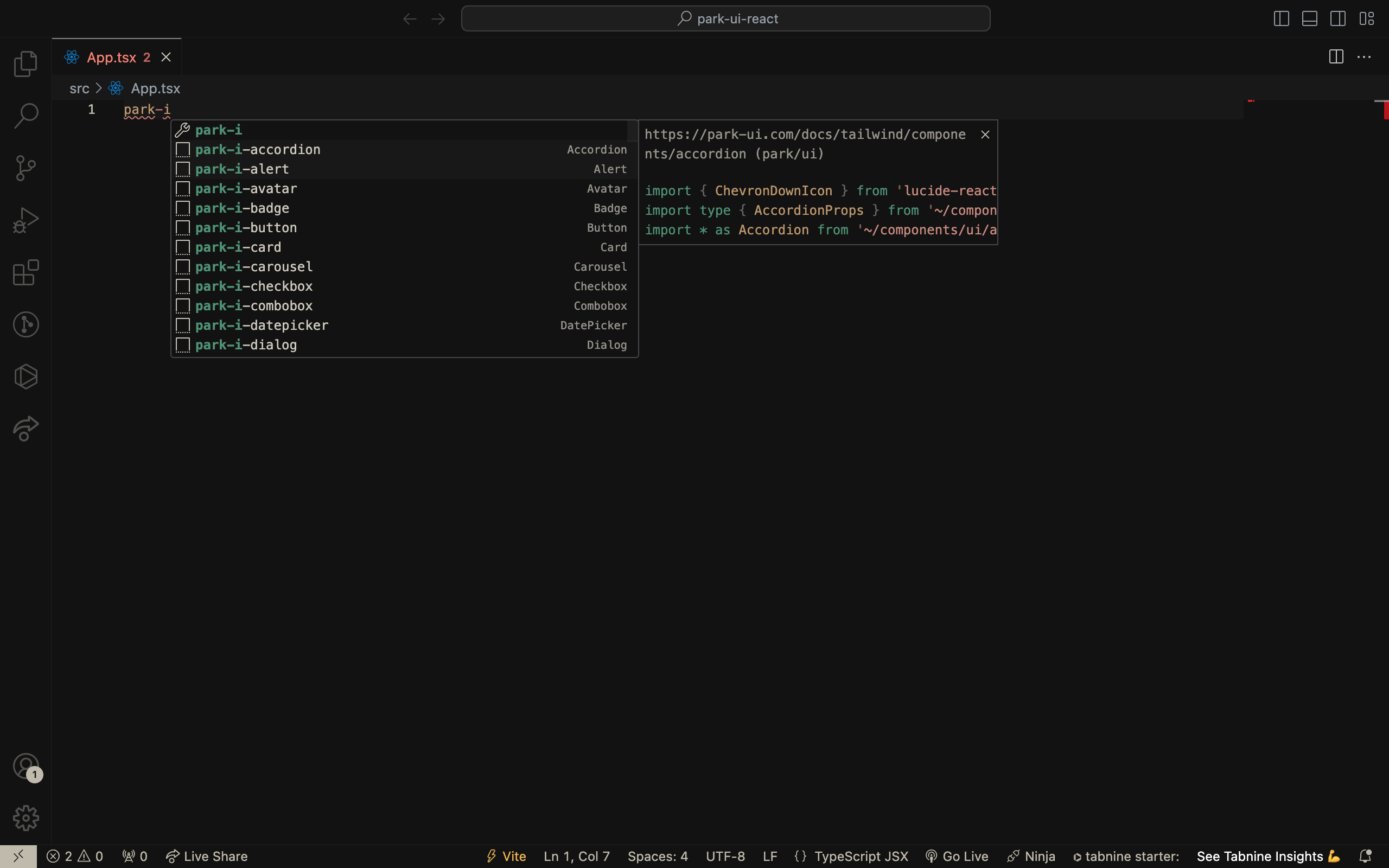
Task: Open the Extensions view icon
Action: tap(26, 273)
